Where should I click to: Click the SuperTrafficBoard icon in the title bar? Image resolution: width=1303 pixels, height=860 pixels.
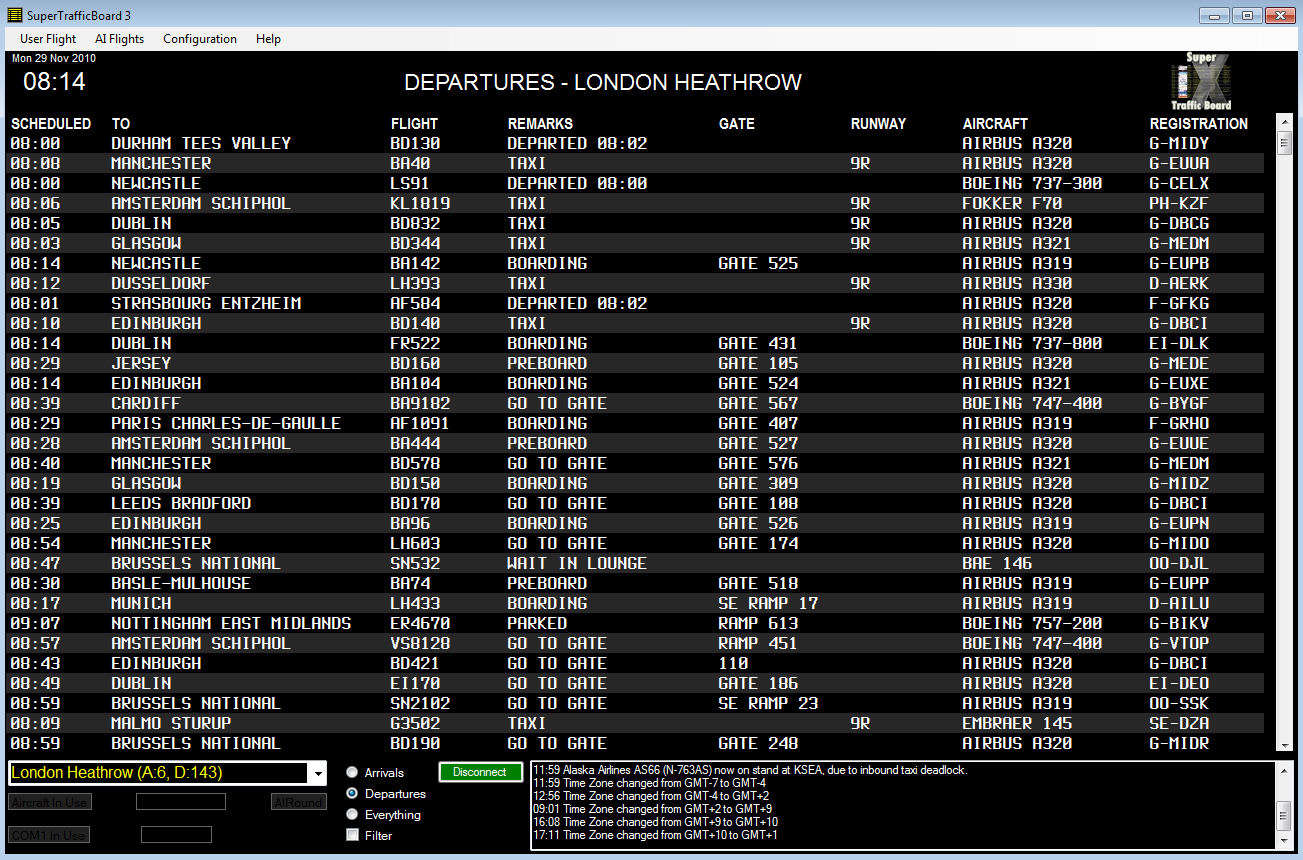click(x=13, y=15)
